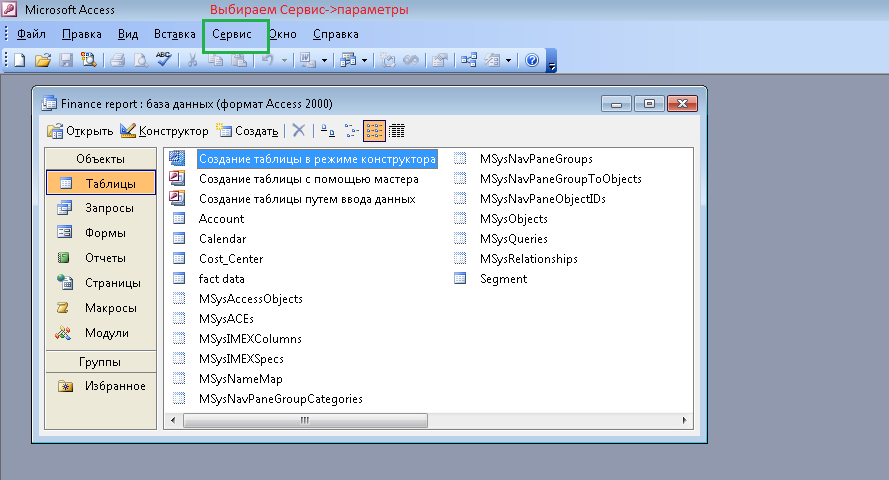Open Избранное group
The height and width of the screenshot is (480, 889).
point(101,386)
